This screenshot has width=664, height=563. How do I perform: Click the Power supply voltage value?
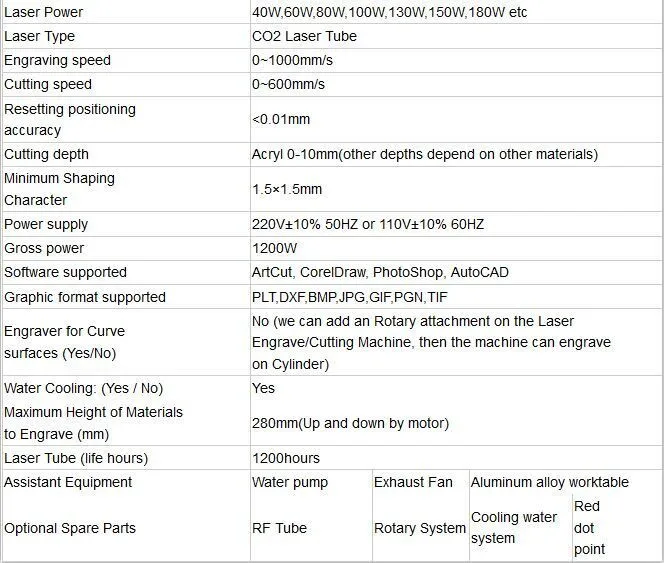(368, 224)
